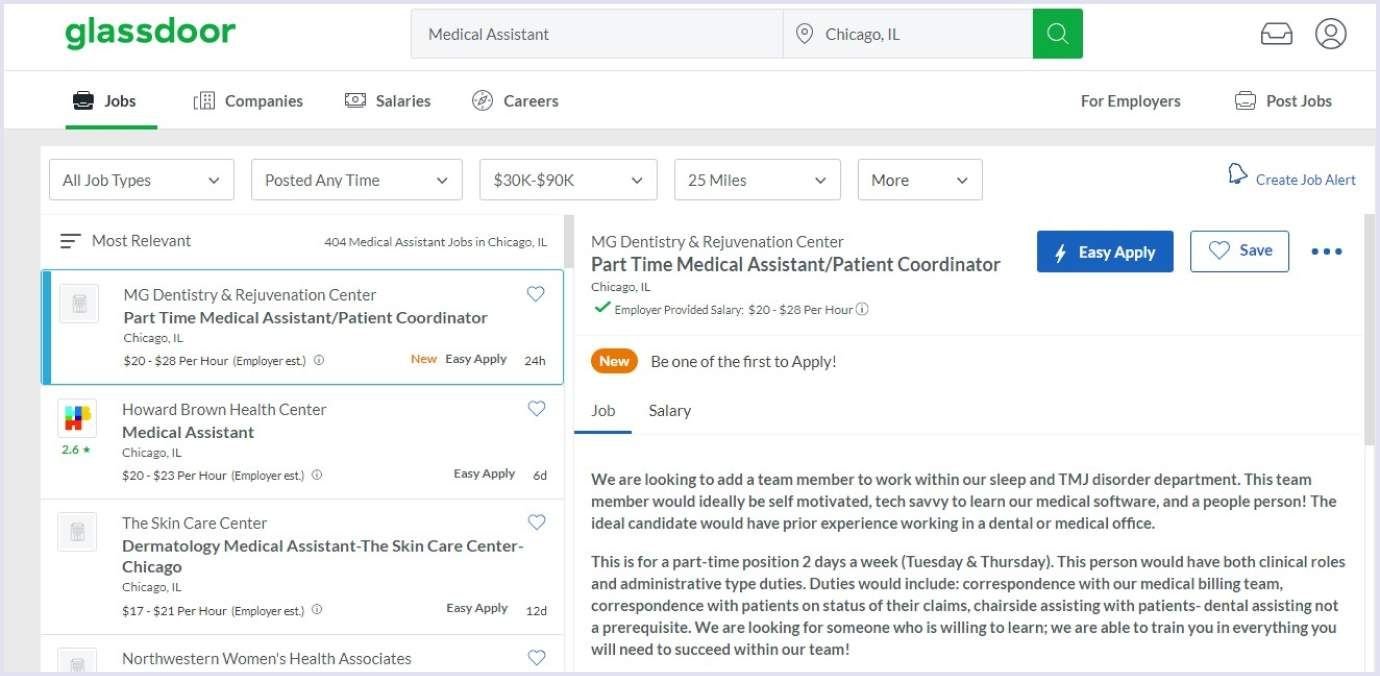Click the green search magnifier button

click(1057, 34)
